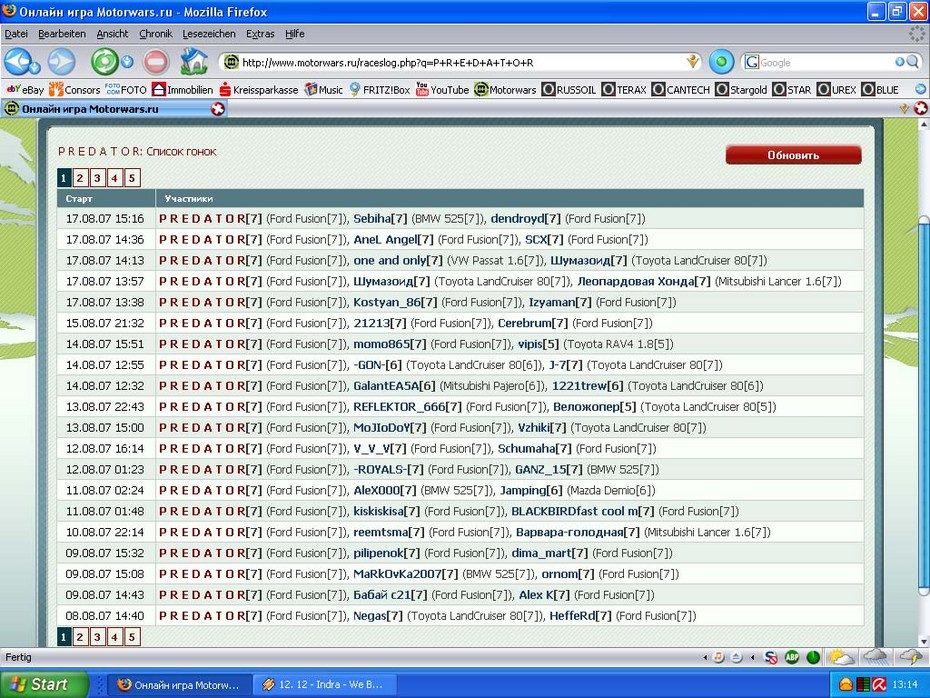Open the eBay bookmark
This screenshot has height=698, width=930.
[x=25, y=90]
